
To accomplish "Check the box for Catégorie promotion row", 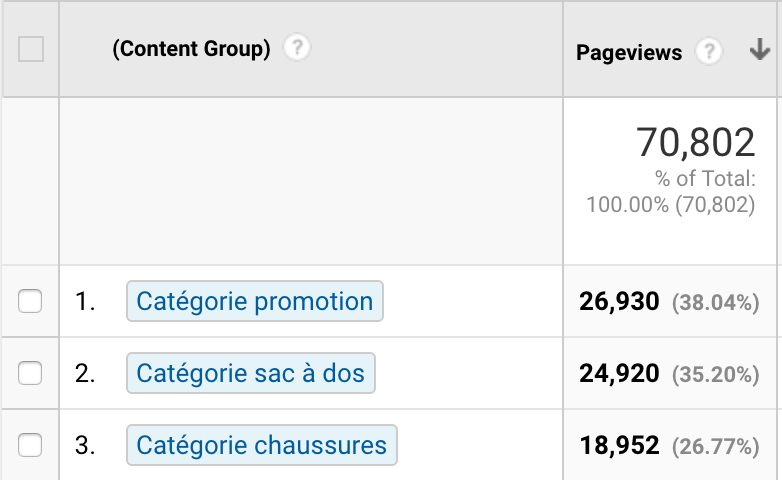I will pos(30,301).
